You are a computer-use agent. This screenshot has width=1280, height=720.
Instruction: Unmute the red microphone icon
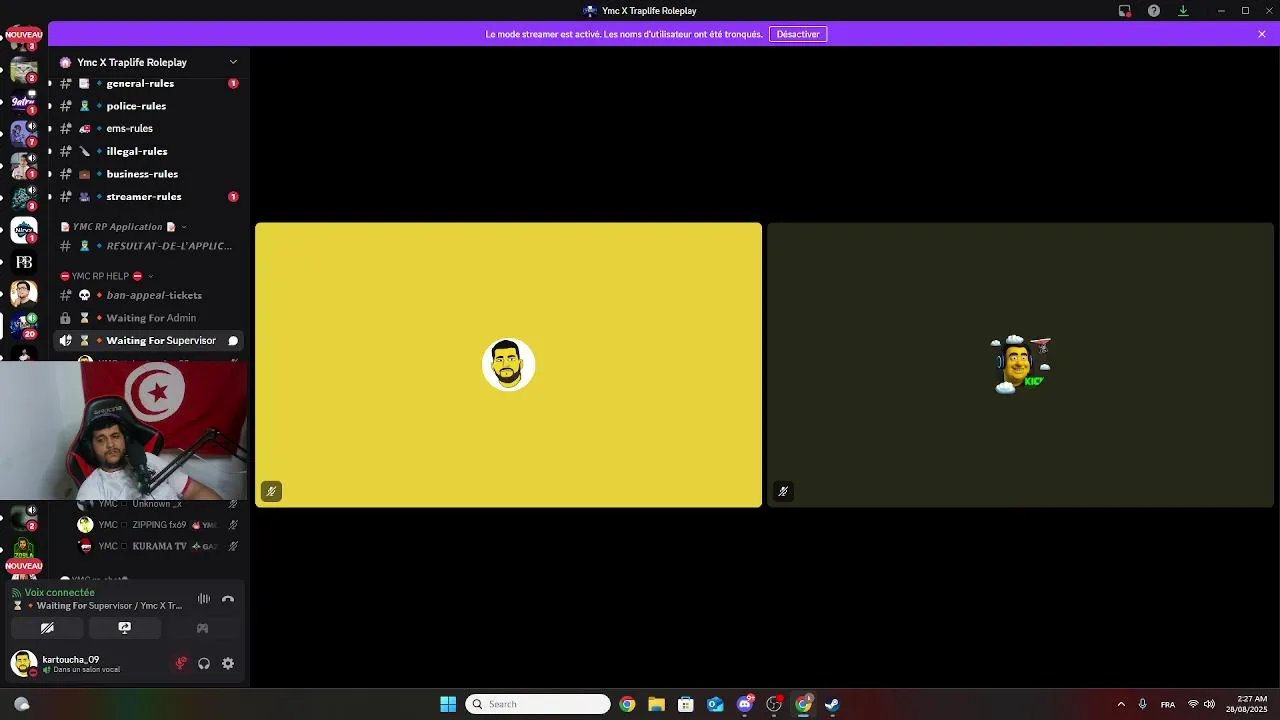click(x=181, y=663)
